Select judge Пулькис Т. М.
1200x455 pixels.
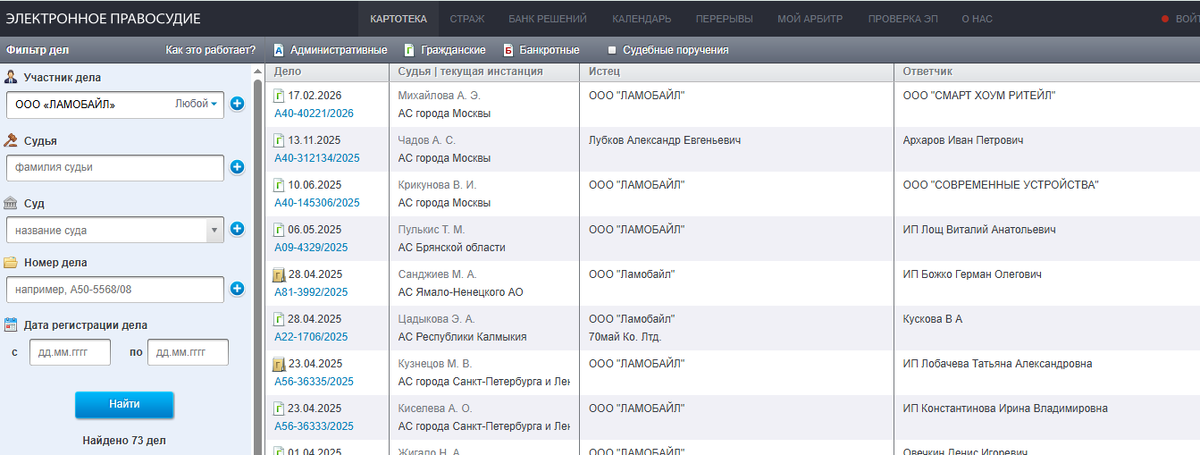(x=431, y=229)
